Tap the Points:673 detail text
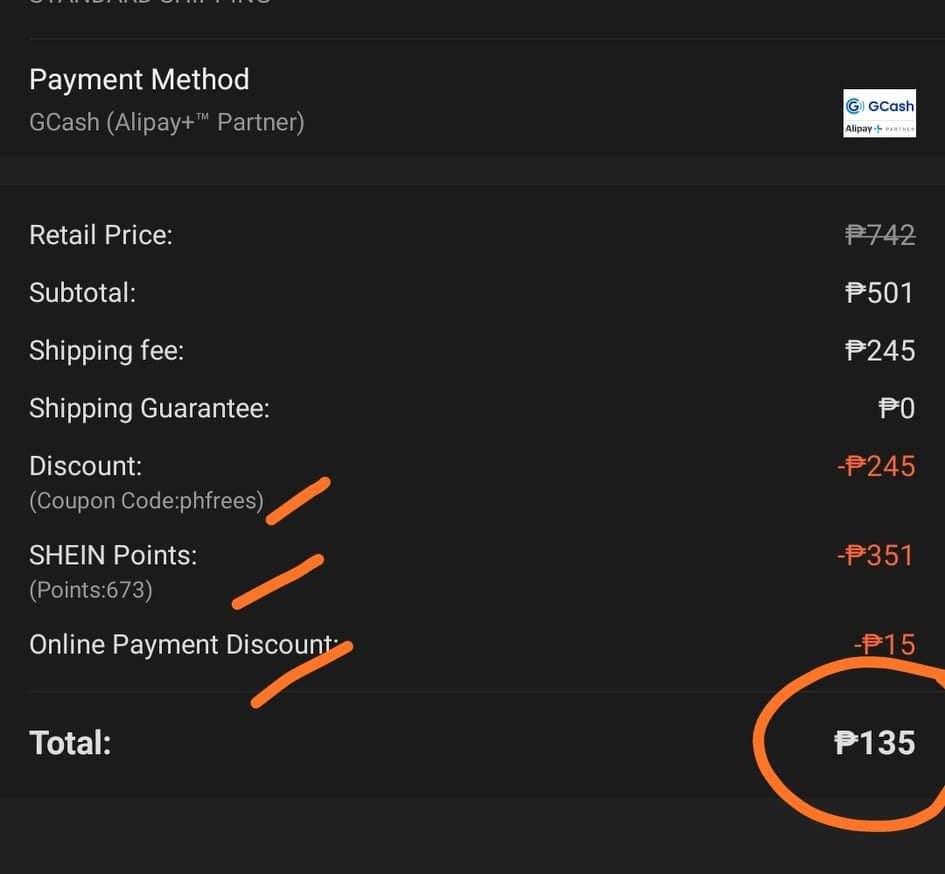The width and height of the screenshot is (945, 874). coord(91,590)
